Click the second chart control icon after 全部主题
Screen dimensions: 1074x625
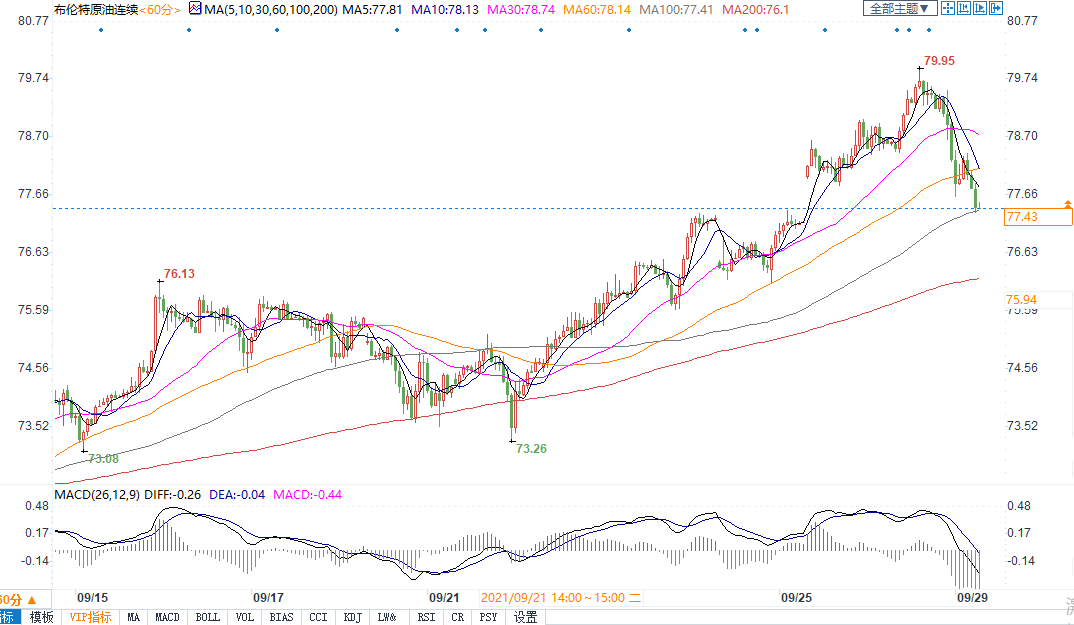(x=965, y=9)
